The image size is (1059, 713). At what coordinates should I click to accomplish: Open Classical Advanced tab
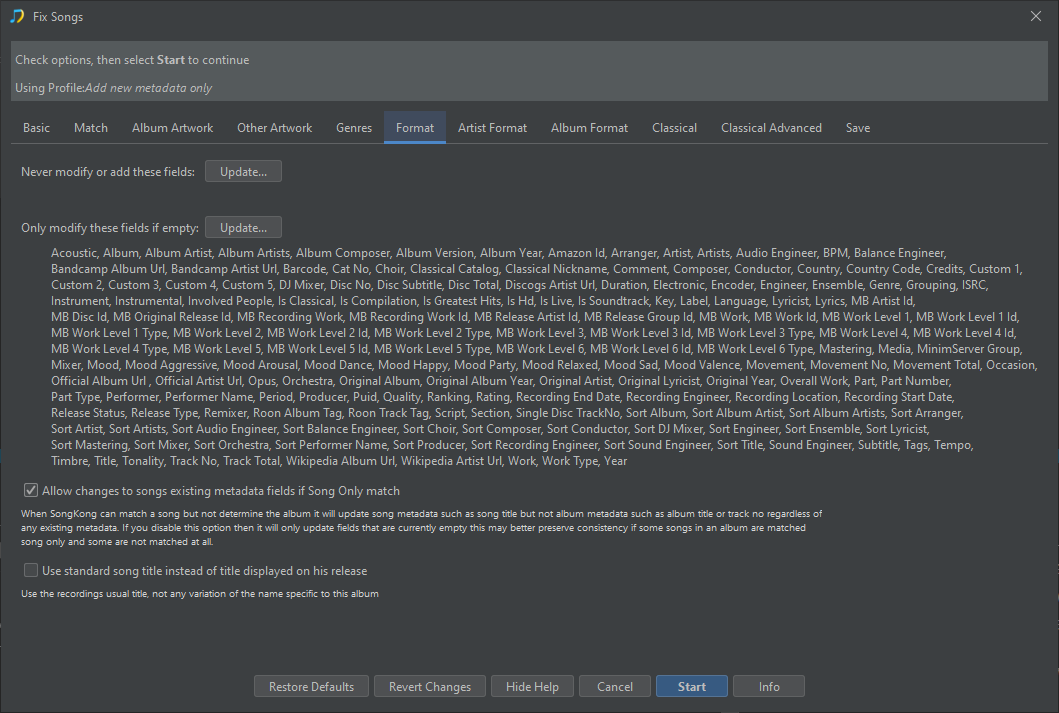pyautogui.click(x=771, y=128)
